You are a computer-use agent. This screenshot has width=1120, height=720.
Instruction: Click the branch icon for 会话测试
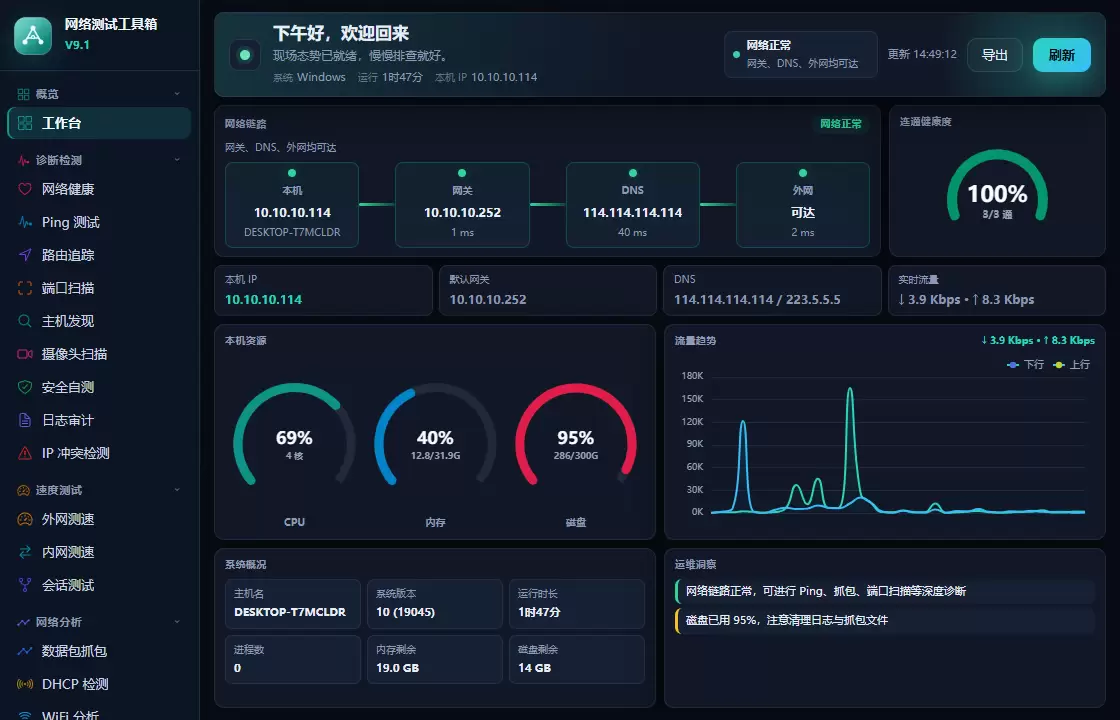(25, 585)
